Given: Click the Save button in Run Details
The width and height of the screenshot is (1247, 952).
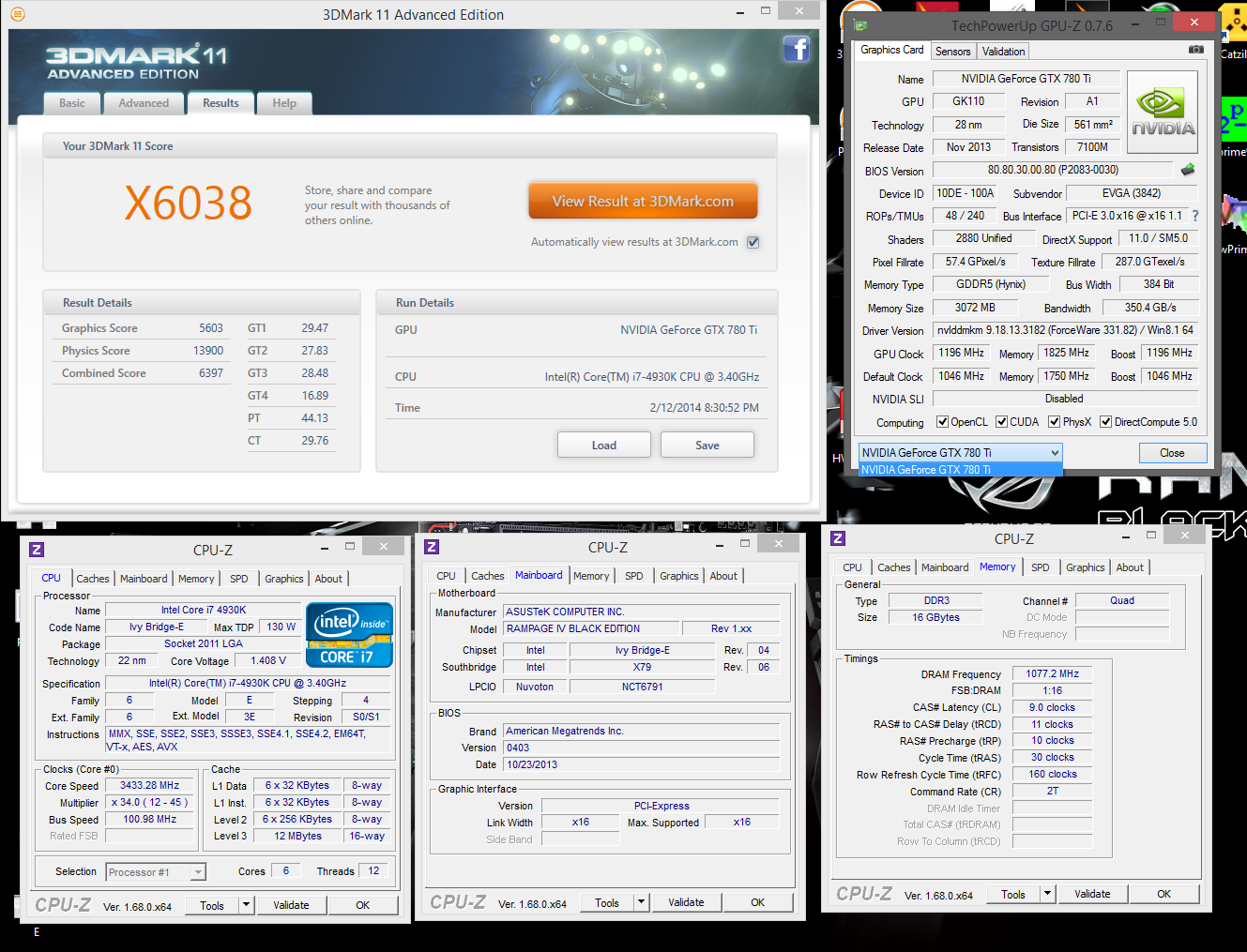Looking at the screenshot, I should [707, 445].
